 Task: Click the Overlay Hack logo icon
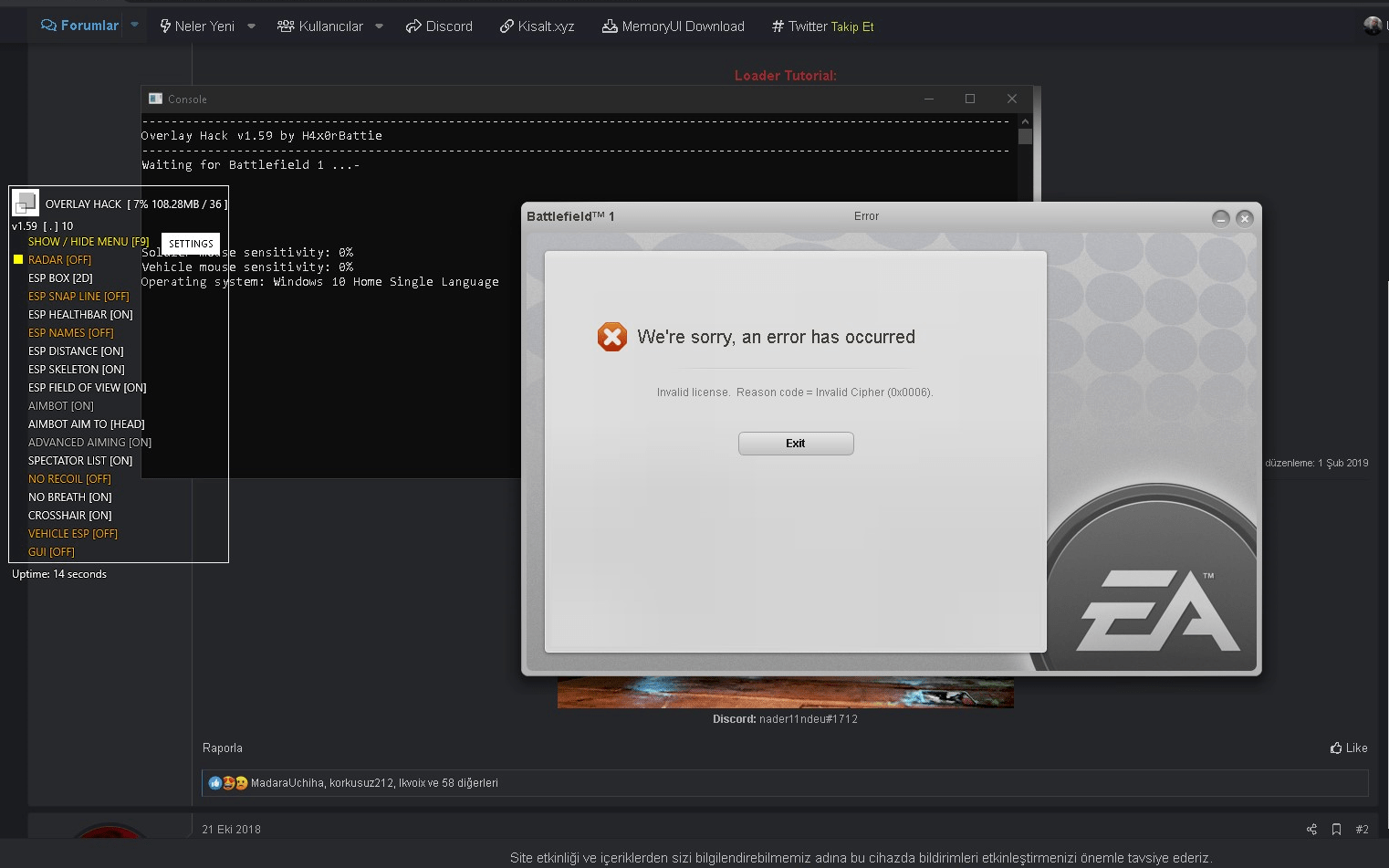[x=26, y=203]
